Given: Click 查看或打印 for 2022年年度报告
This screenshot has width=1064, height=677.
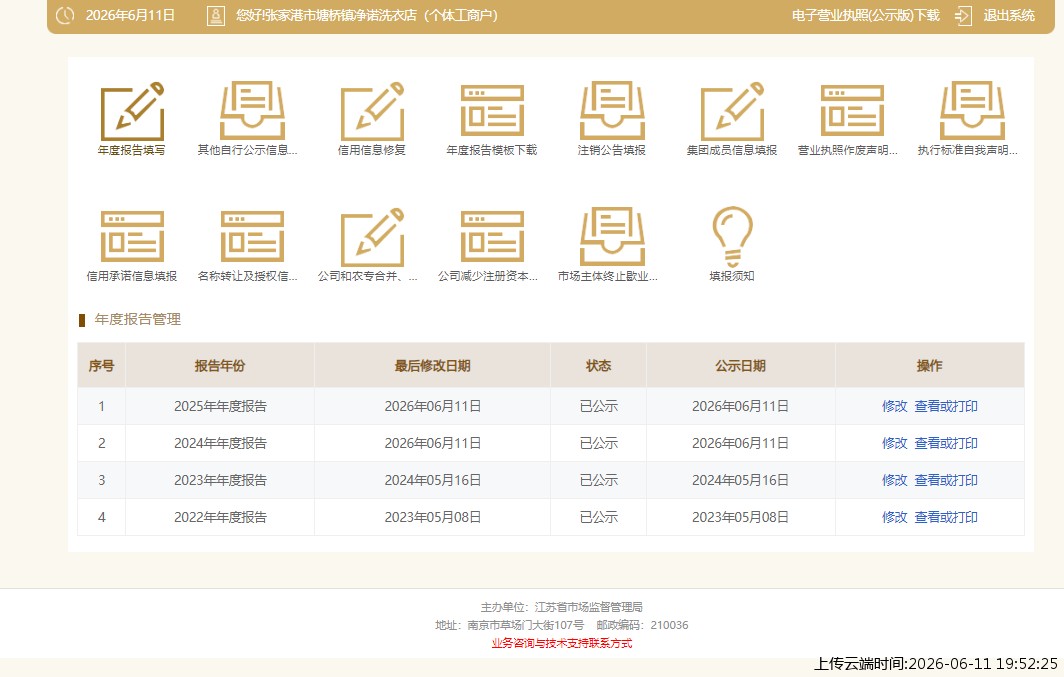Looking at the screenshot, I should pos(946,517).
